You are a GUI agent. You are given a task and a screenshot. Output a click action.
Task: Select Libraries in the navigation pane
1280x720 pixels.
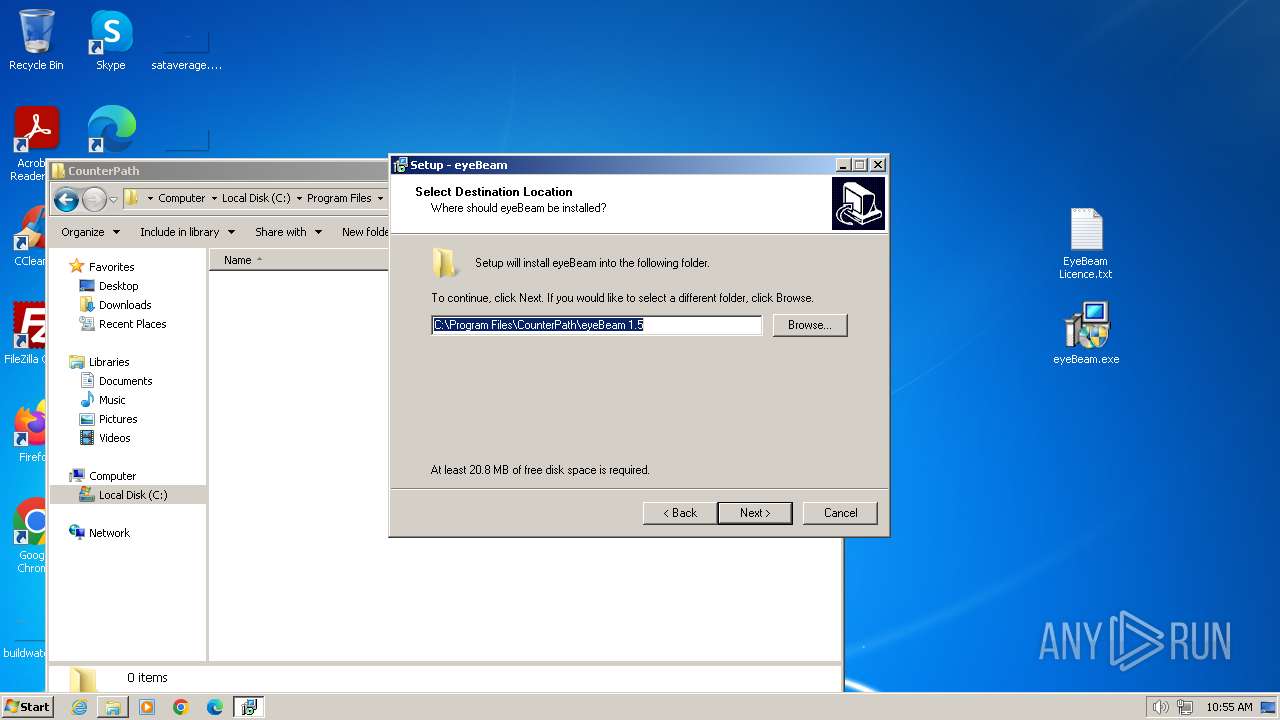(109, 362)
